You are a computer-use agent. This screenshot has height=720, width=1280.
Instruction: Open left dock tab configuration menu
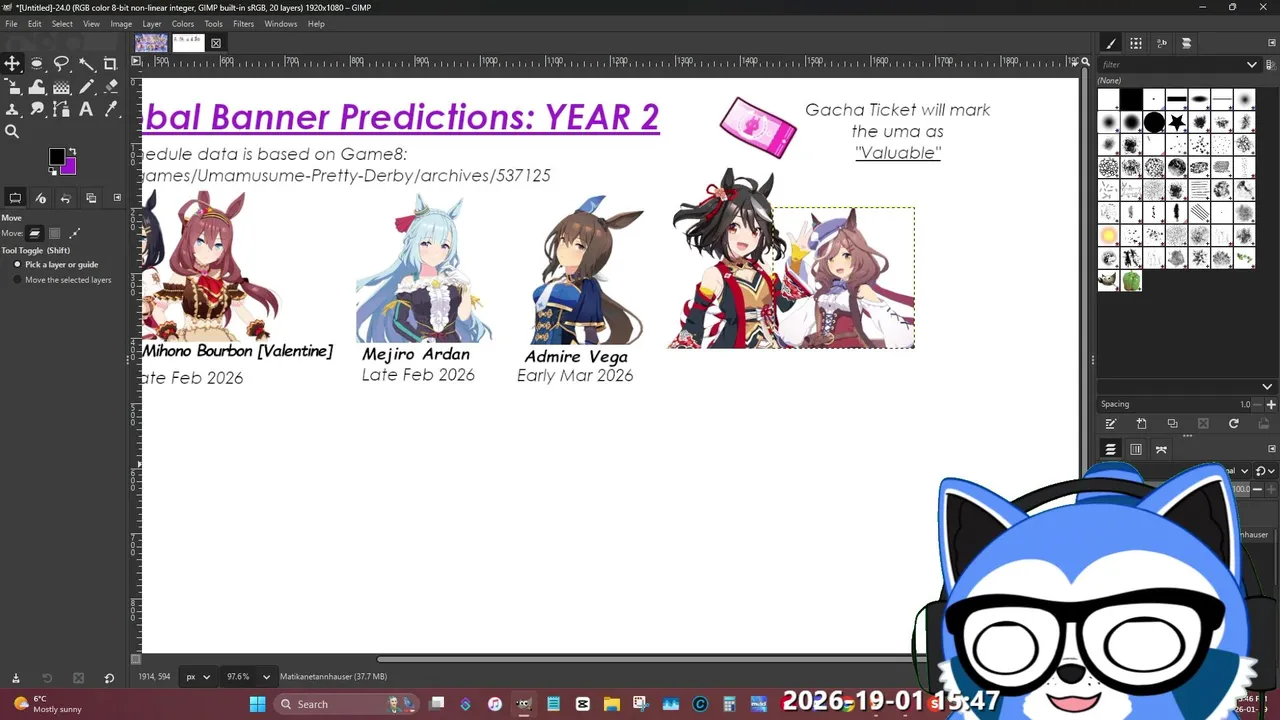117,198
